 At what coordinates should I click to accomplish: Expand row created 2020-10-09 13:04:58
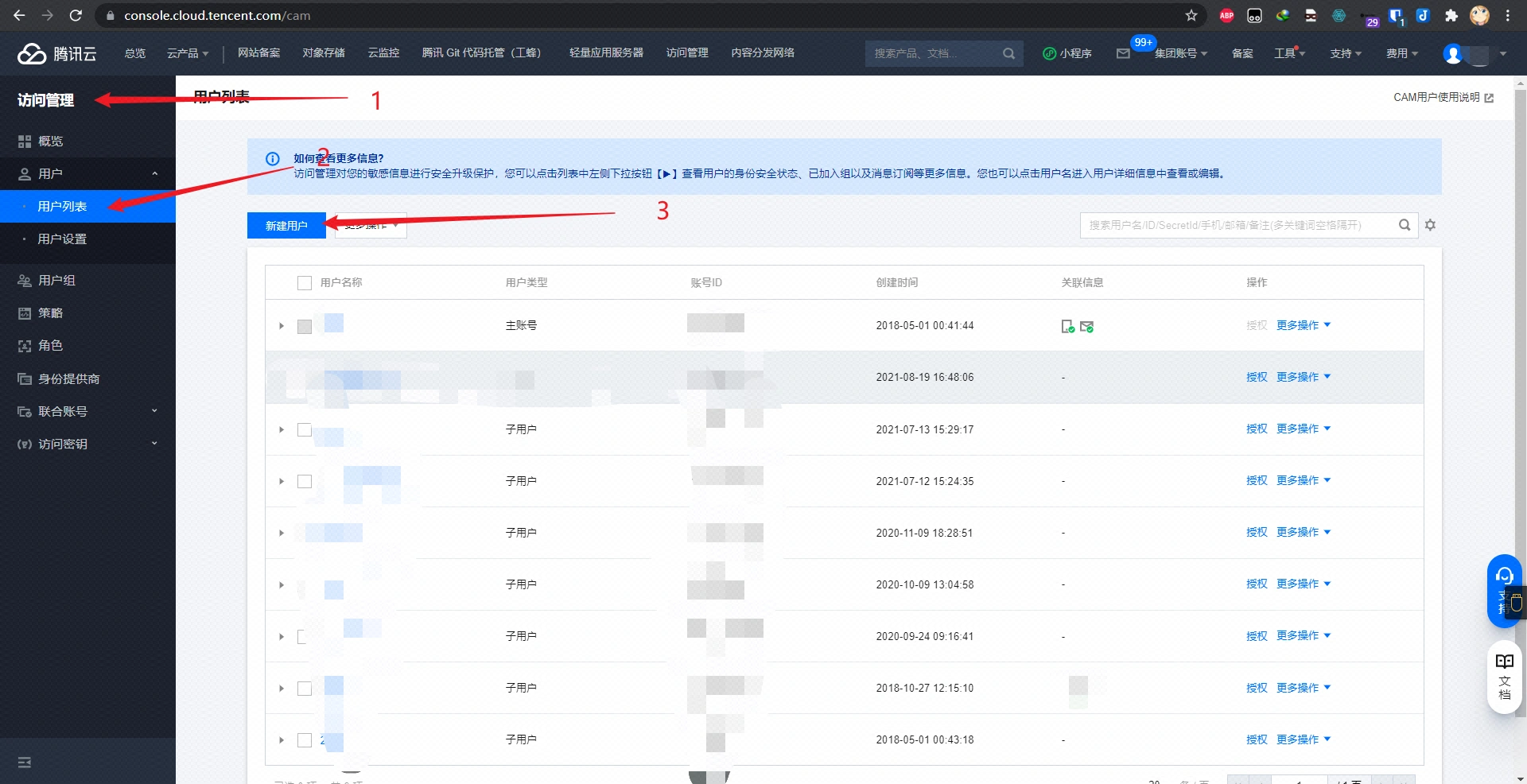pyautogui.click(x=282, y=584)
